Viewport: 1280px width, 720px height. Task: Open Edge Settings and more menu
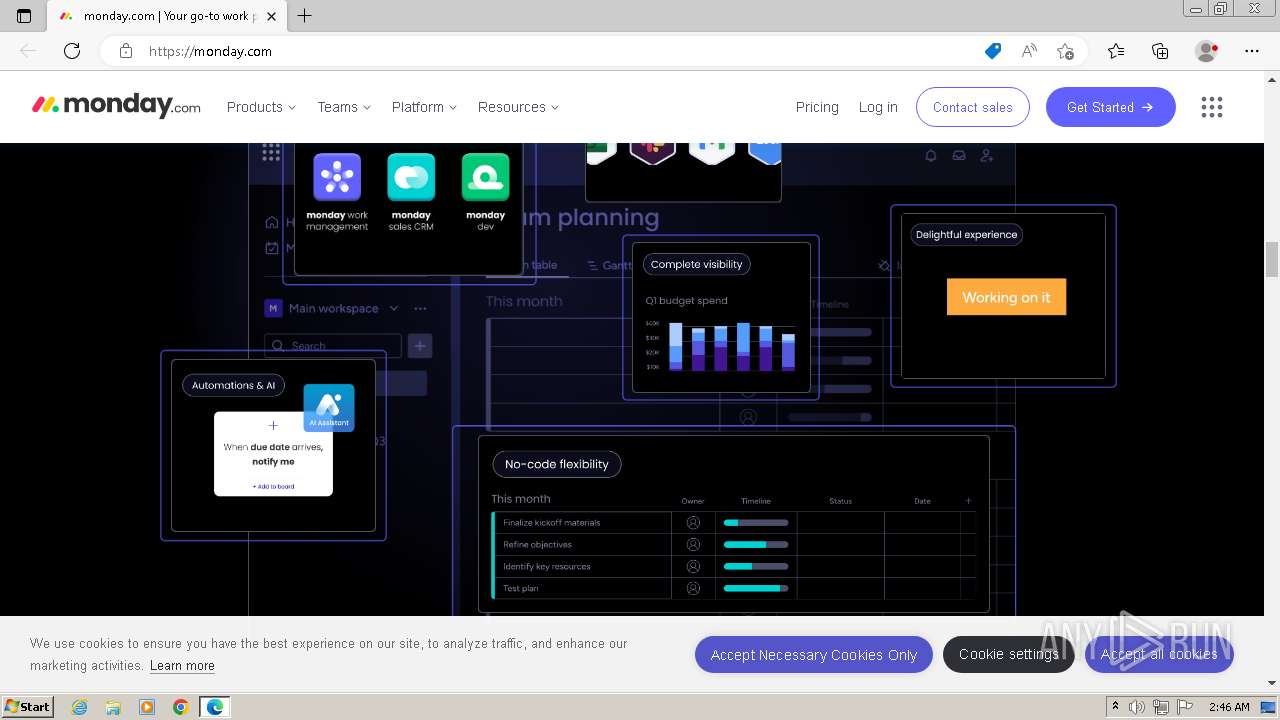coord(1252,51)
